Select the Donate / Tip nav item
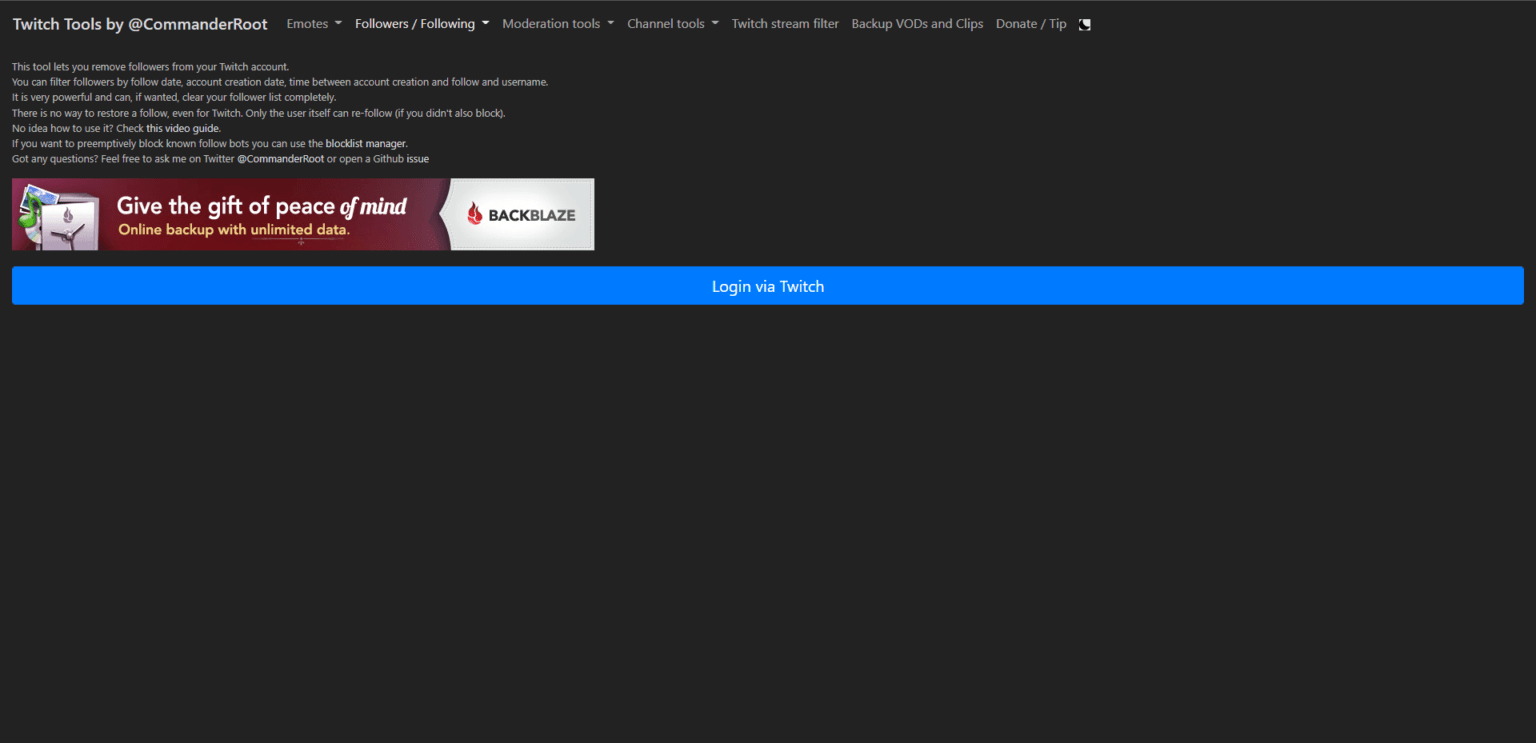 (1031, 24)
